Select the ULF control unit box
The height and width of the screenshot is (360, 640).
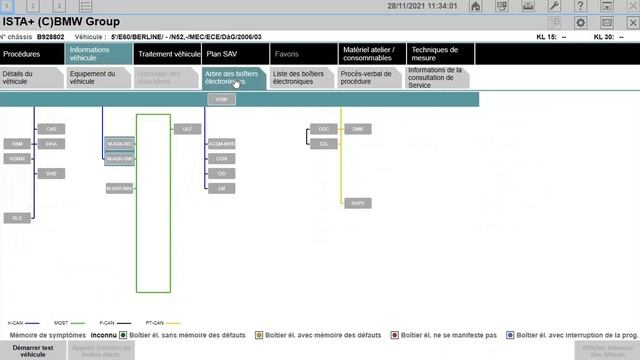point(187,129)
